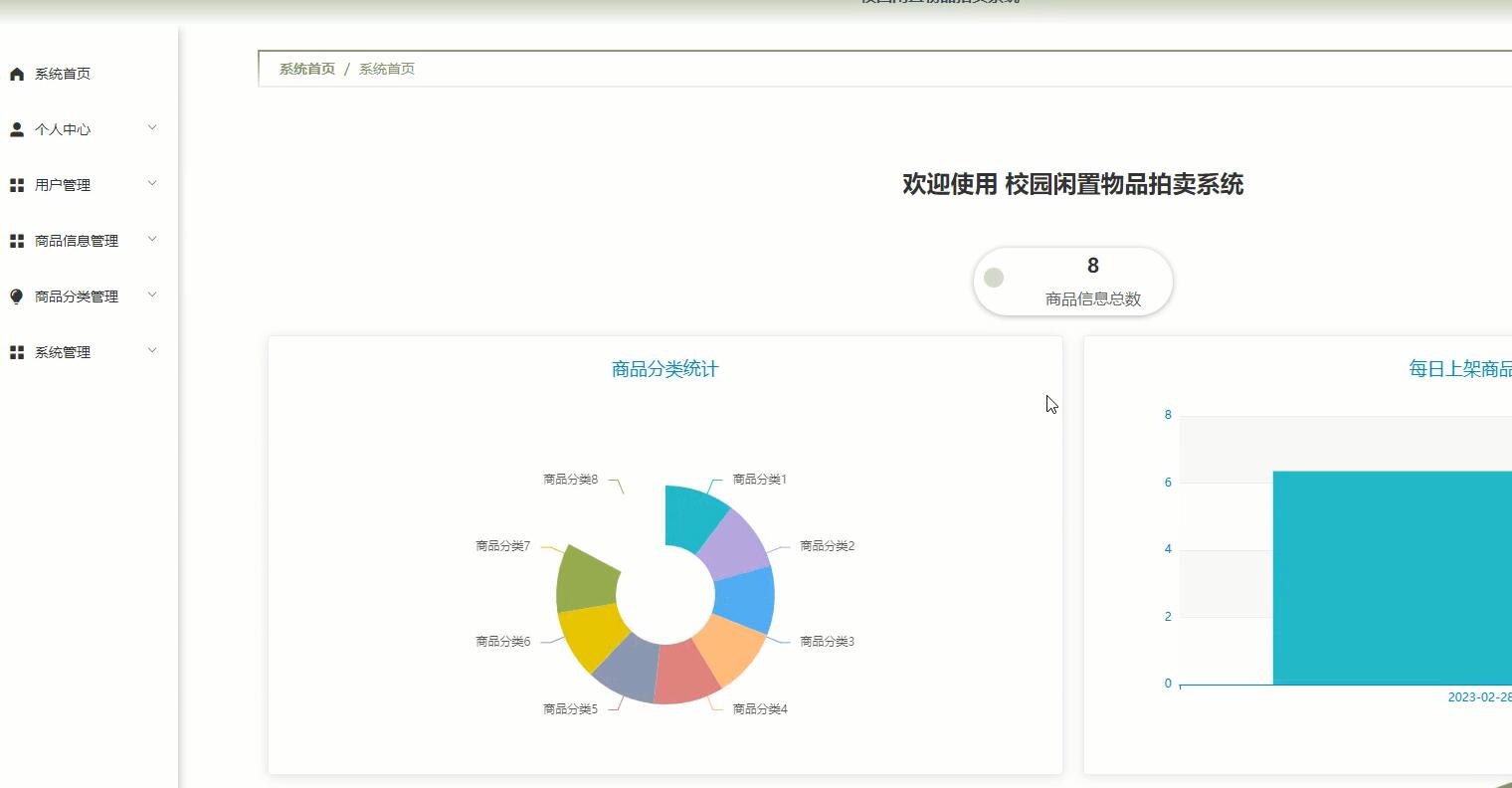Click the home icon beside 系统首页
Image resolution: width=1512 pixels, height=788 pixels.
16,72
